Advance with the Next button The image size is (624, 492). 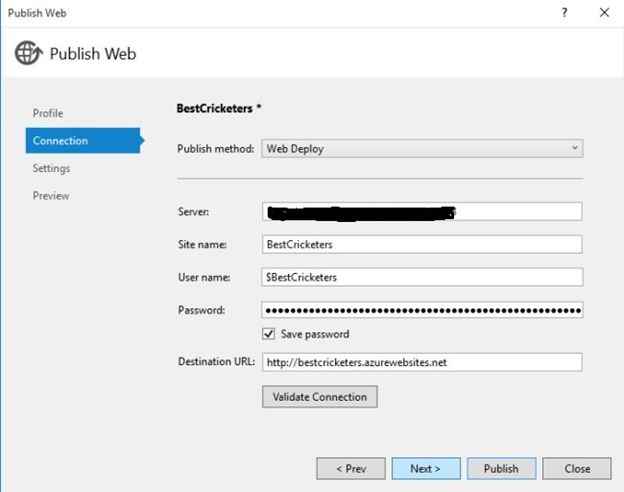(426, 469)
